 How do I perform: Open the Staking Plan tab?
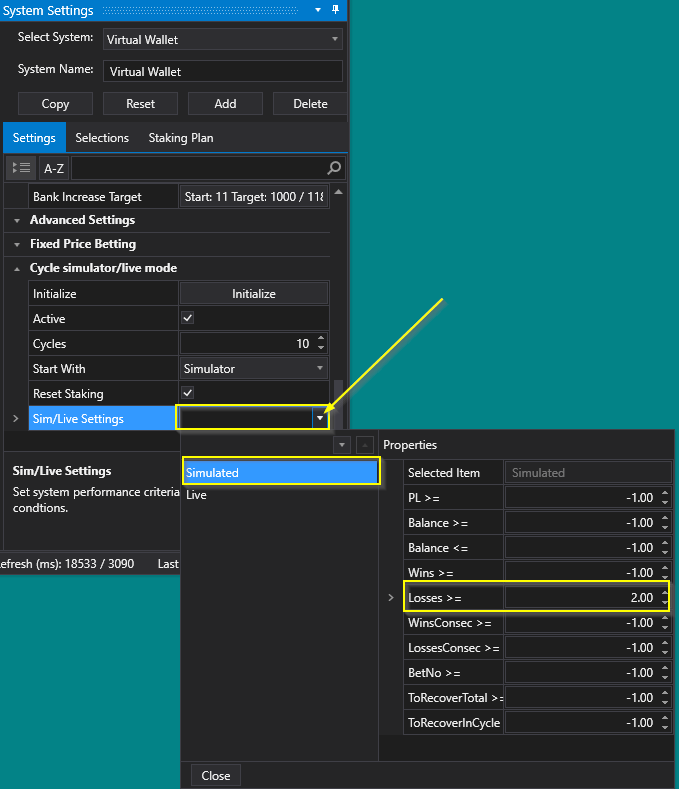(x=181, y=138)
